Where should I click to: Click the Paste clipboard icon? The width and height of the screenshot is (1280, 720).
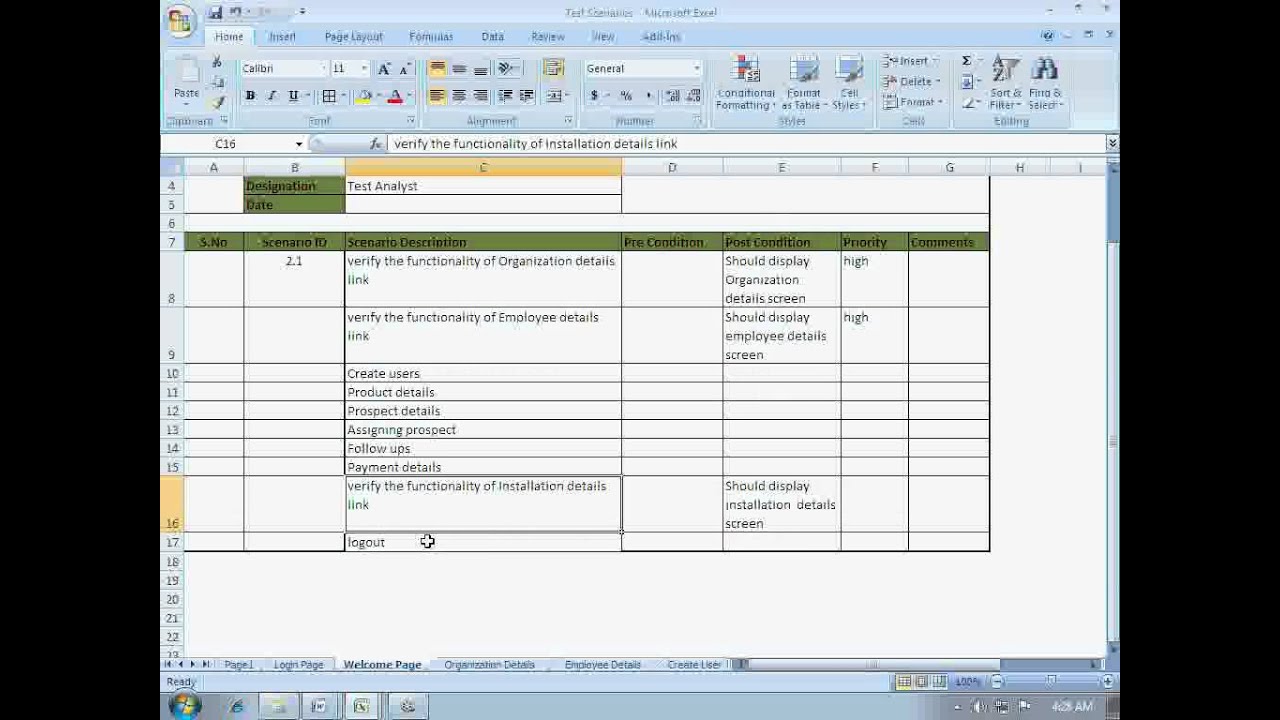[x=187, y=72]
